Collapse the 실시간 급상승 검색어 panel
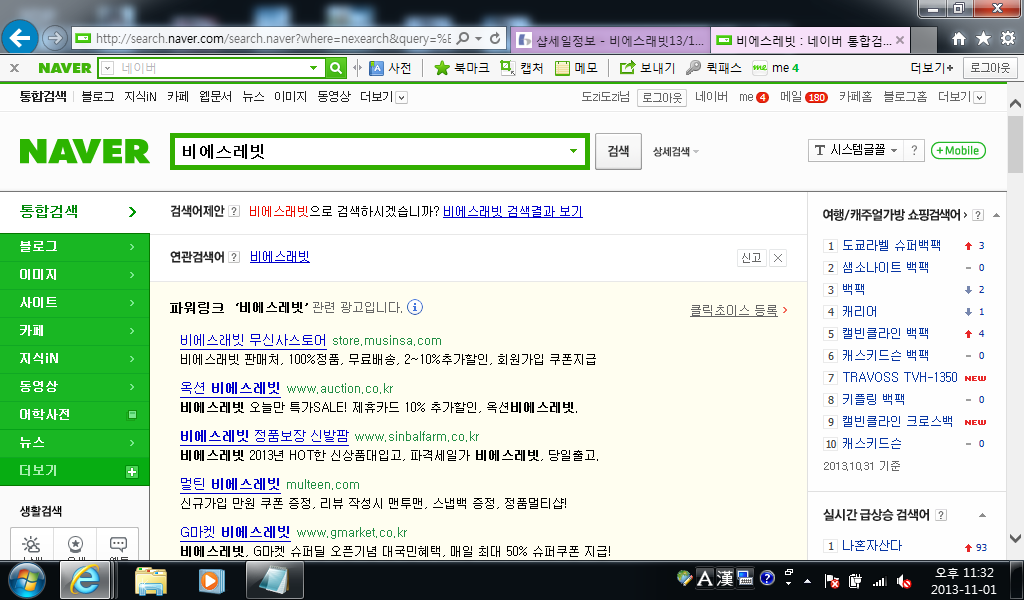Viewport: 1024px width, 600px height. (x=982, y=515)
